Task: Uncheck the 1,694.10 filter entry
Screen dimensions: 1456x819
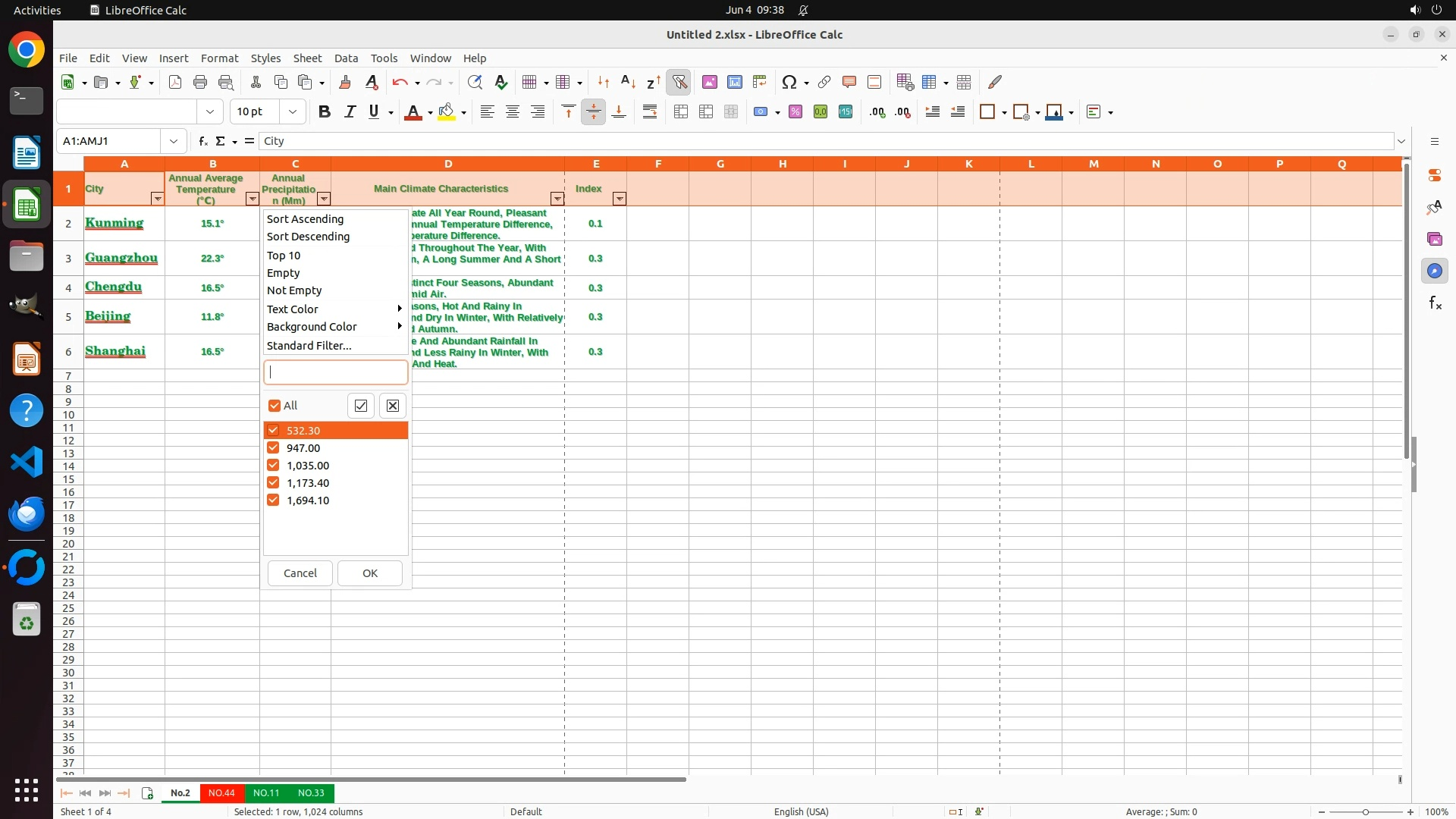Action: tap(274, 500)
